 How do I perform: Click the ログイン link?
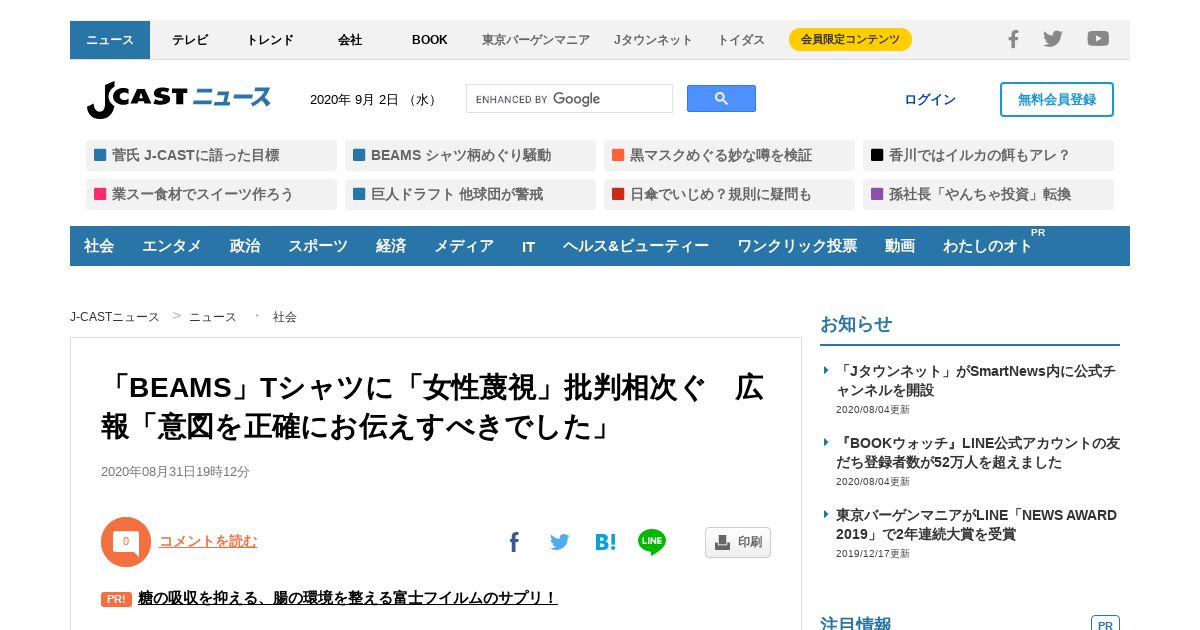[x=930, y=100]
